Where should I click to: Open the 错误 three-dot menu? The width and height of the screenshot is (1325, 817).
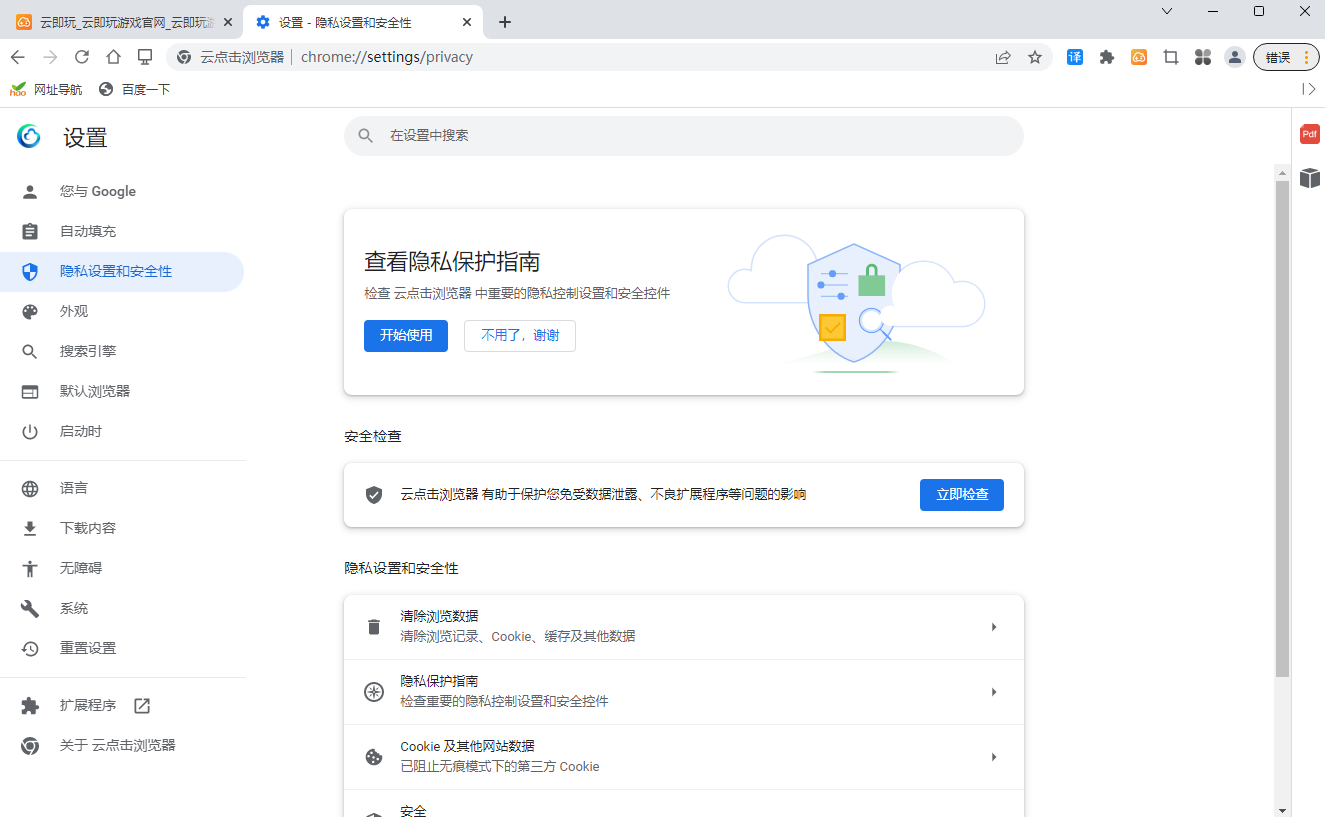1305,57
